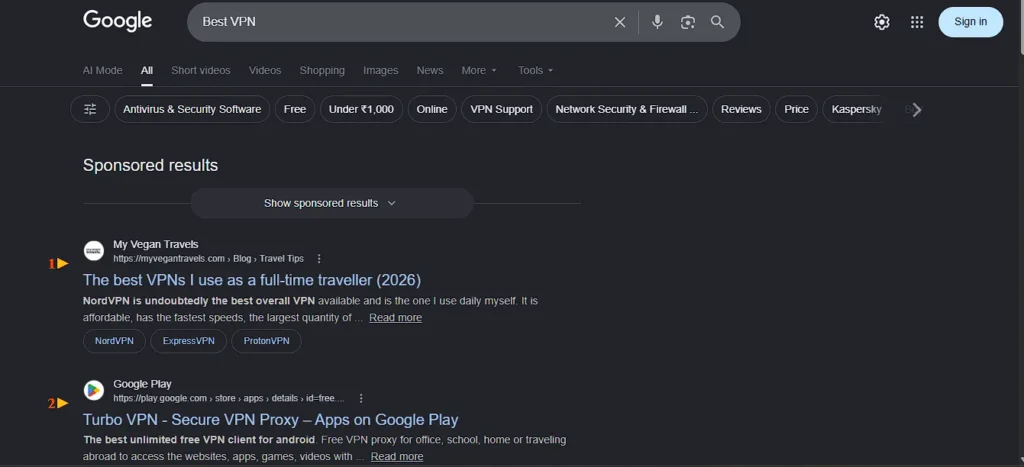The height and width of the screenshot is (467, 1024).
Task: Select the Kaspersky filter chip
Action: coord(856,109)
